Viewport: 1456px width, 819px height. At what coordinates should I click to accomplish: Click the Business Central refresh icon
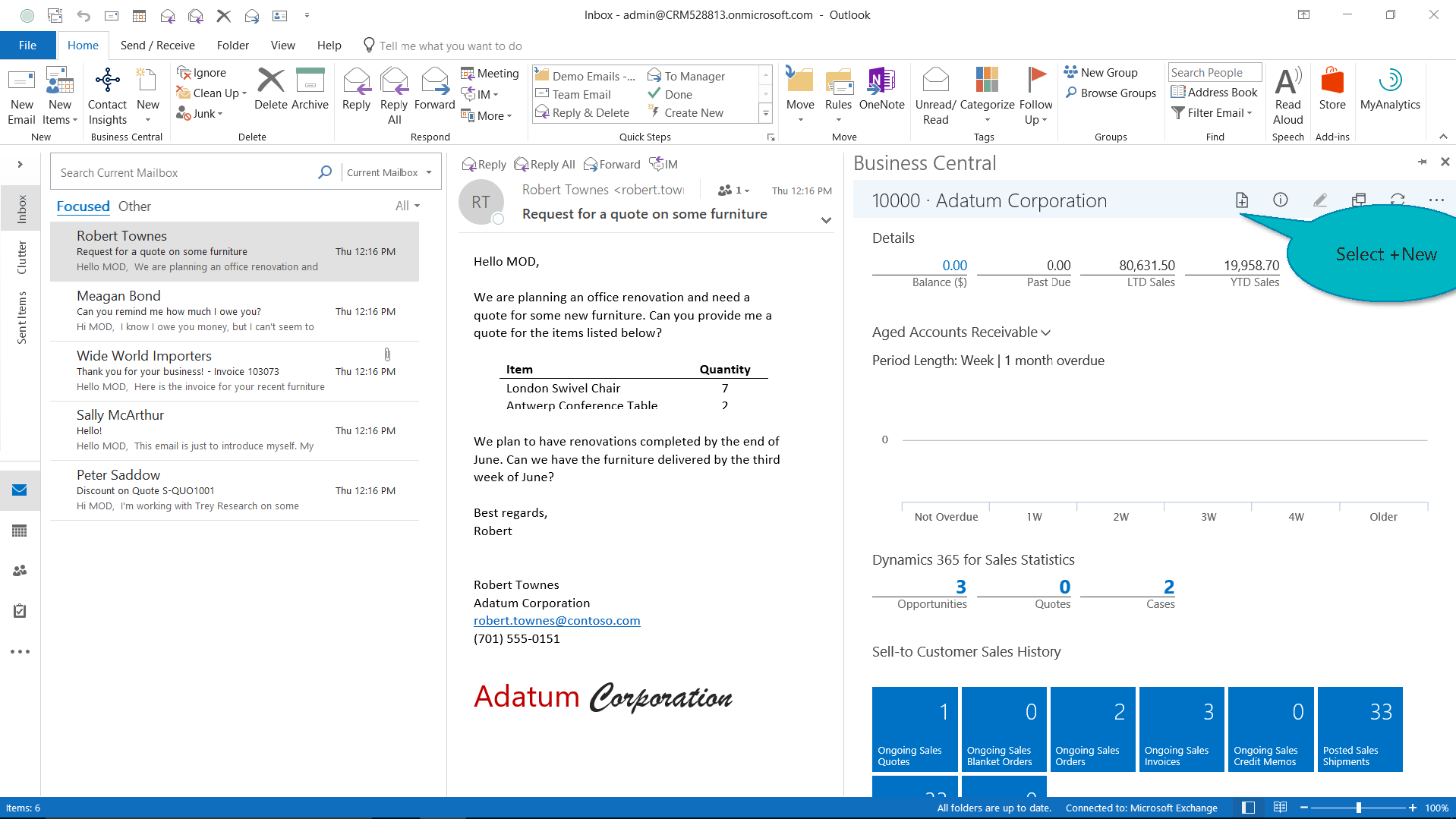point(1398,200)
